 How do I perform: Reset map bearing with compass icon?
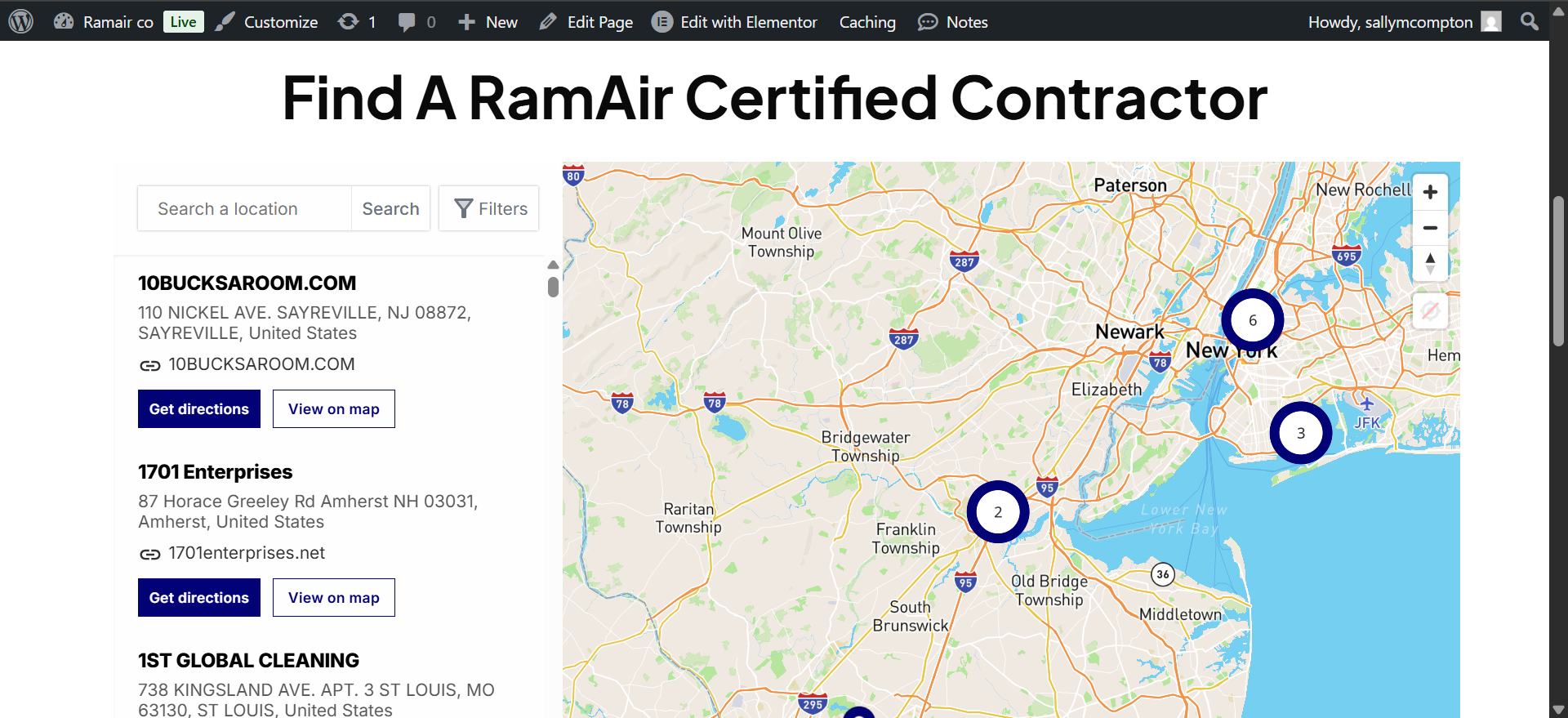(x=1430, y=263)
